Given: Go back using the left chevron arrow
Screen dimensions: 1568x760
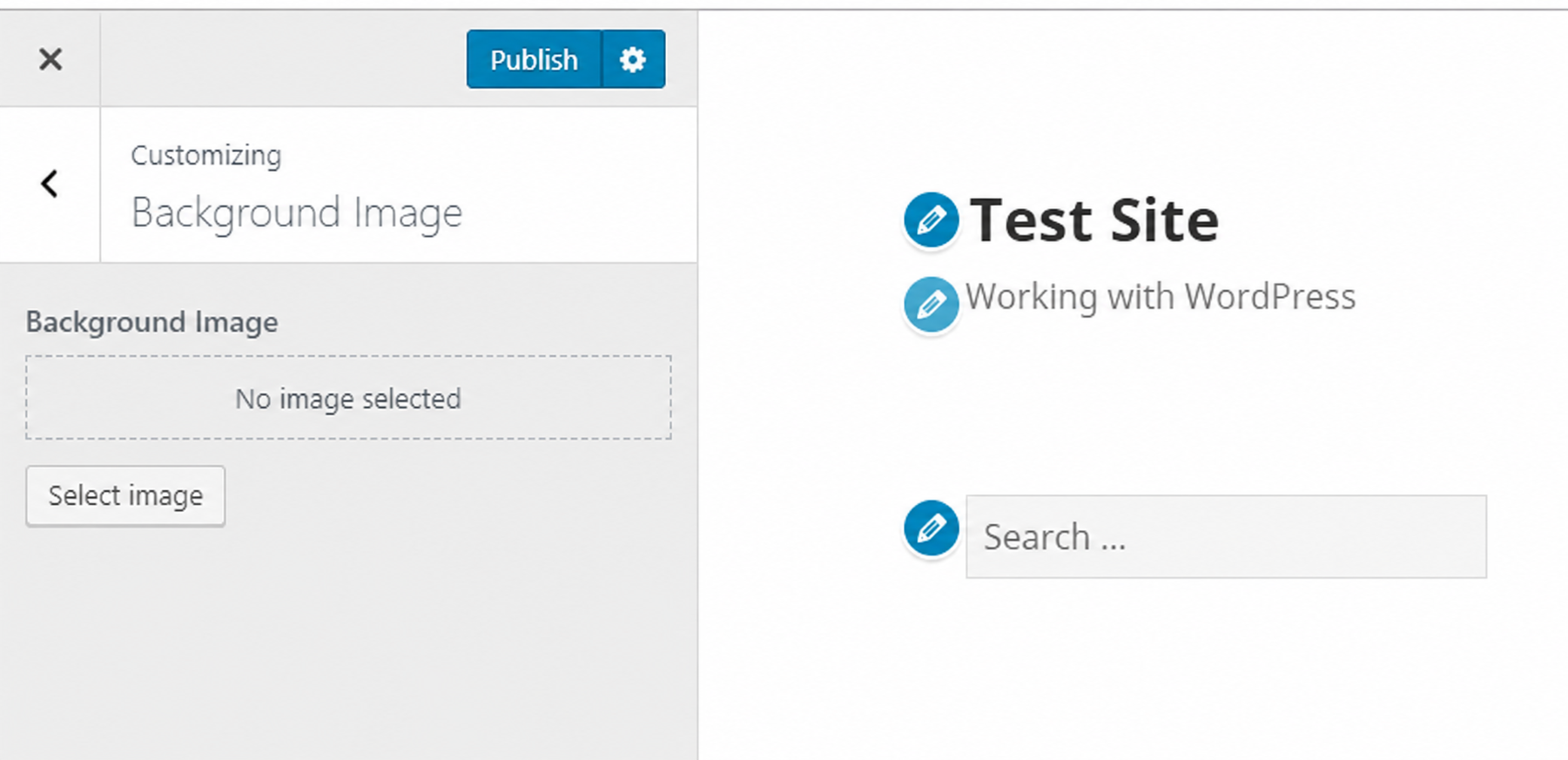Looking at the screenshot, I should pos(50,184).
